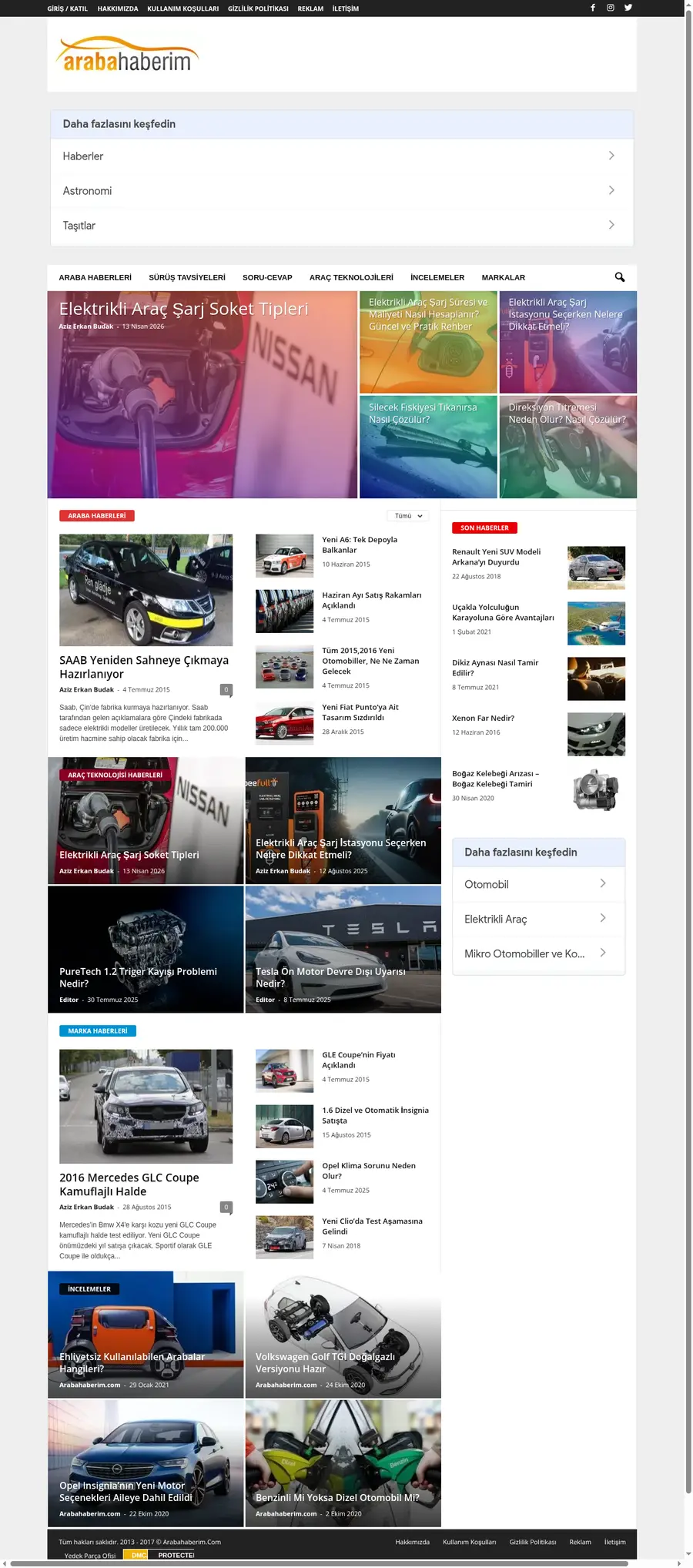Click the SON HABERLER red label
693x1568 pixels.
484,528
